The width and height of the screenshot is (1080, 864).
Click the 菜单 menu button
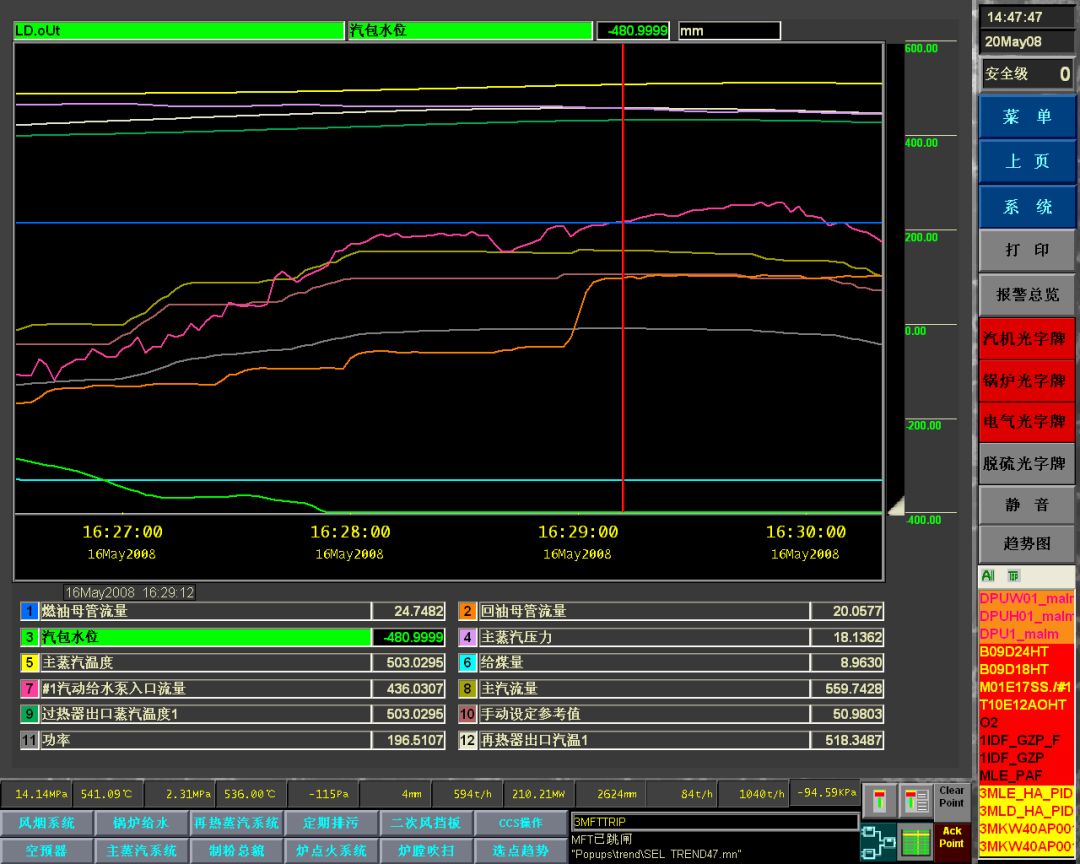pyautogui.click(x=1026, y=116)
